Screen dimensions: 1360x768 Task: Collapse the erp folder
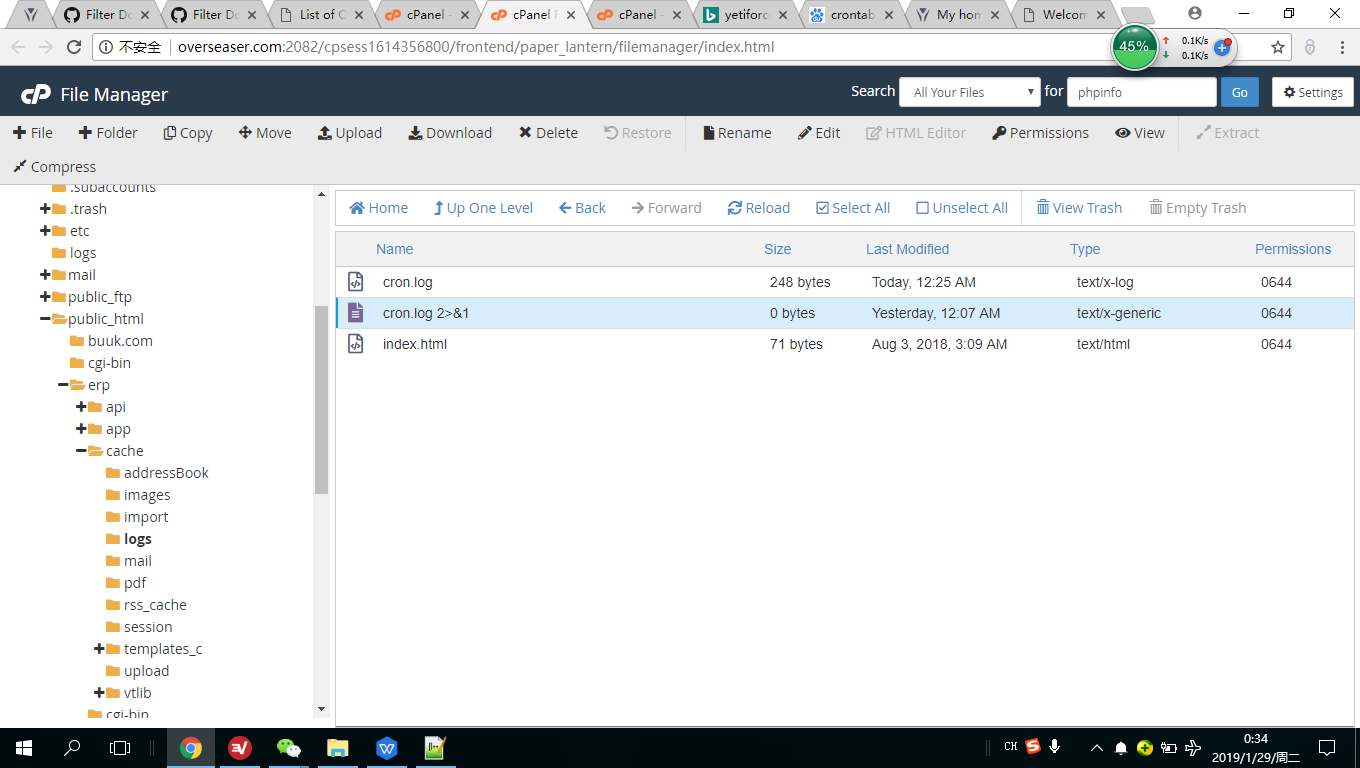pyautogui.click(x=63, y=385)
